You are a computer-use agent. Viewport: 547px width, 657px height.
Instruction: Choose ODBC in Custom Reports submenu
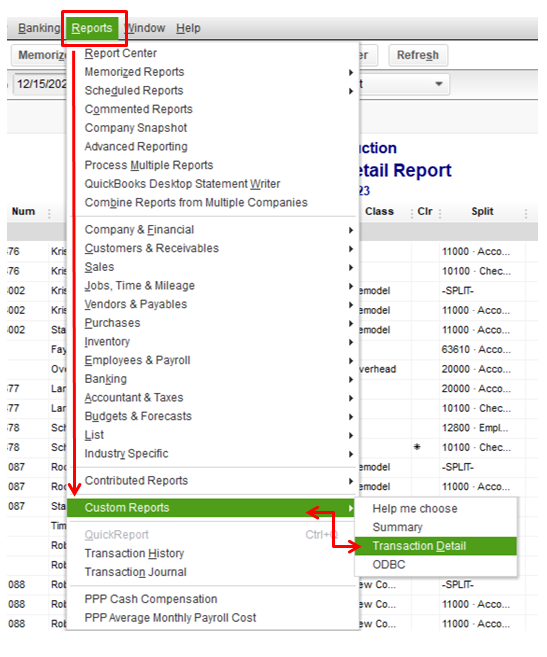tap(436, 564)
